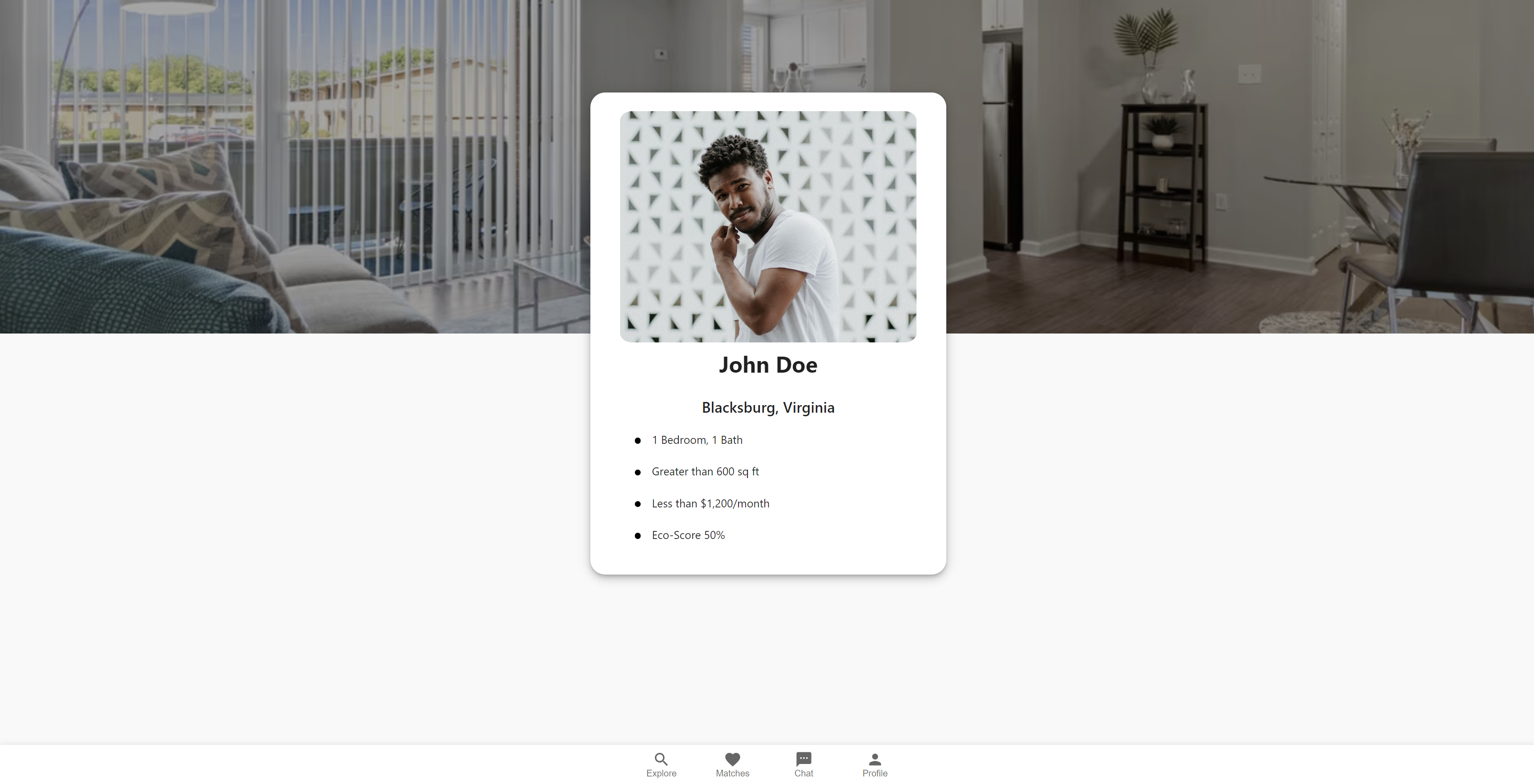
Task: Click the Explore magnifying glass icon
Action: click(661, 758)
